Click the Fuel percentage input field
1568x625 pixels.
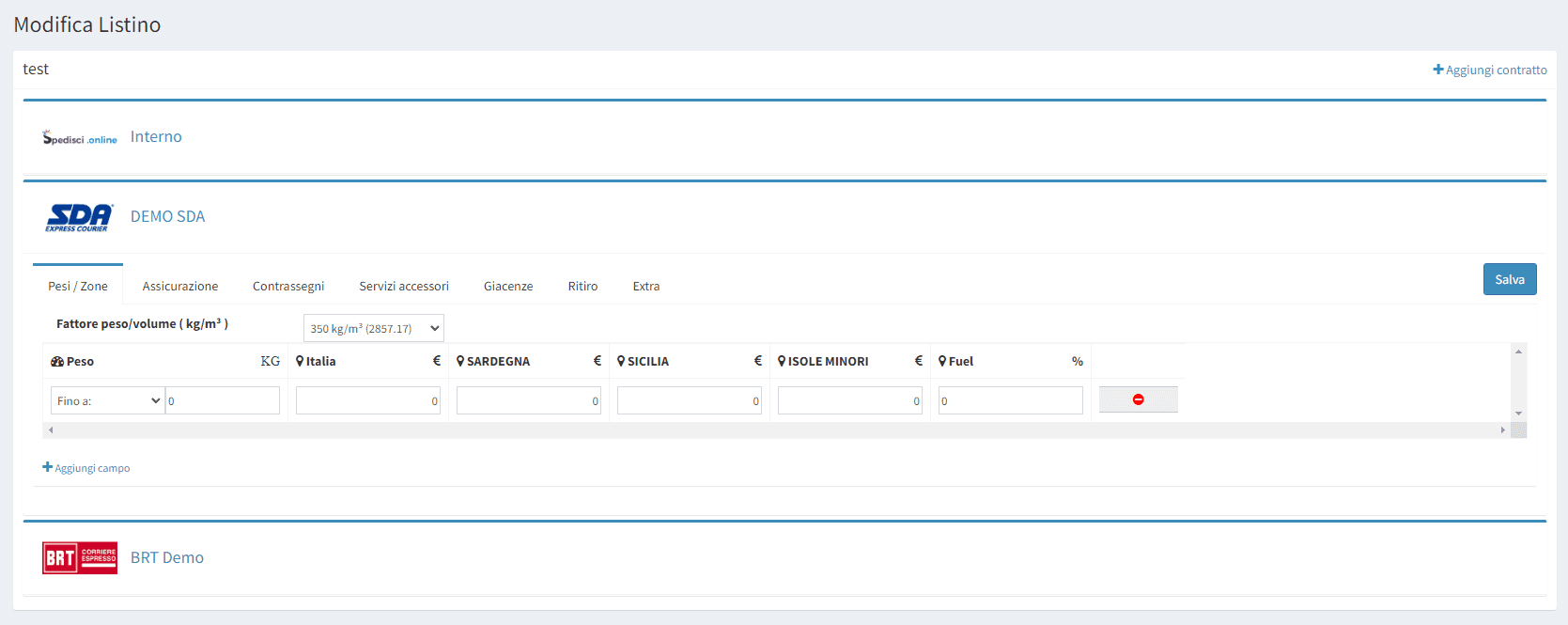tap(1010, 401)
